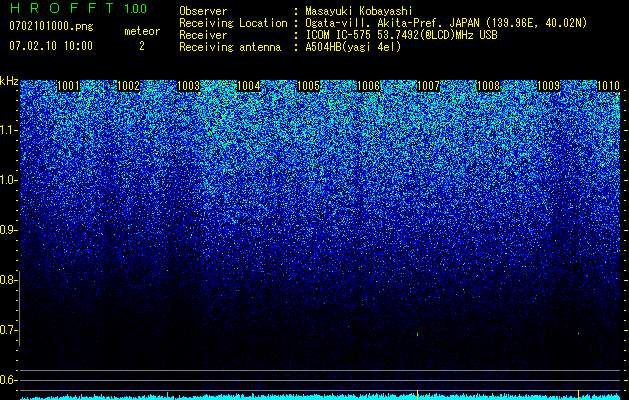Click the 1.1 kHz axis label

point(8,130)
